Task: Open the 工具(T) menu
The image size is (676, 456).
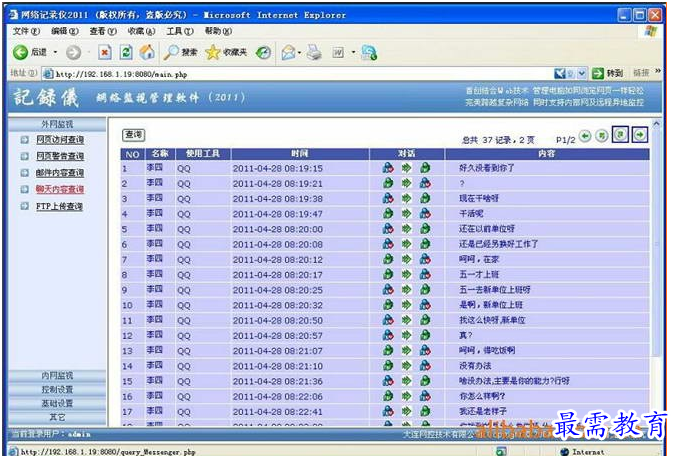Action: point(180,31)
